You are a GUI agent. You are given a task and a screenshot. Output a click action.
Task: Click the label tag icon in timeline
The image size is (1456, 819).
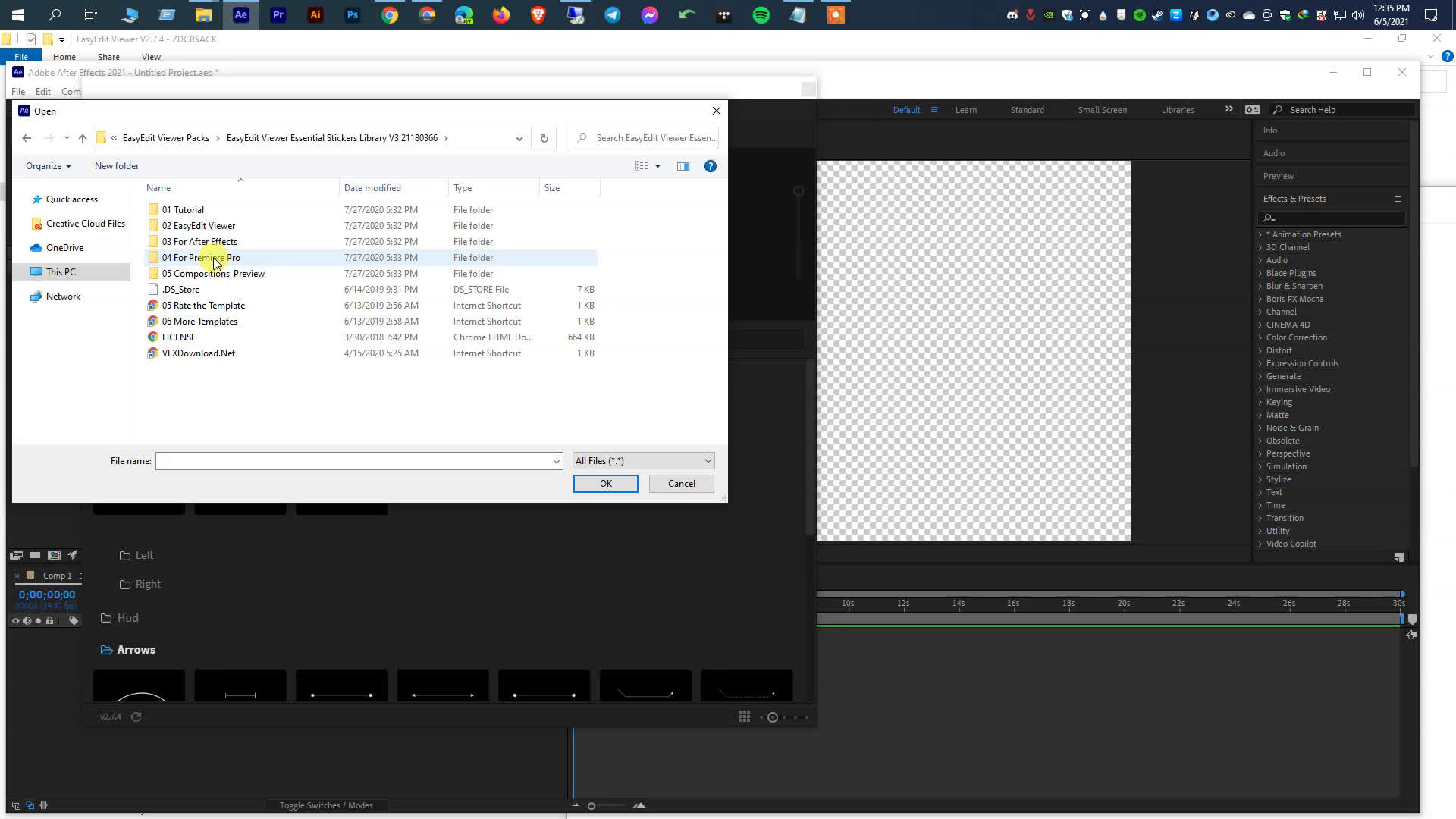74,620
